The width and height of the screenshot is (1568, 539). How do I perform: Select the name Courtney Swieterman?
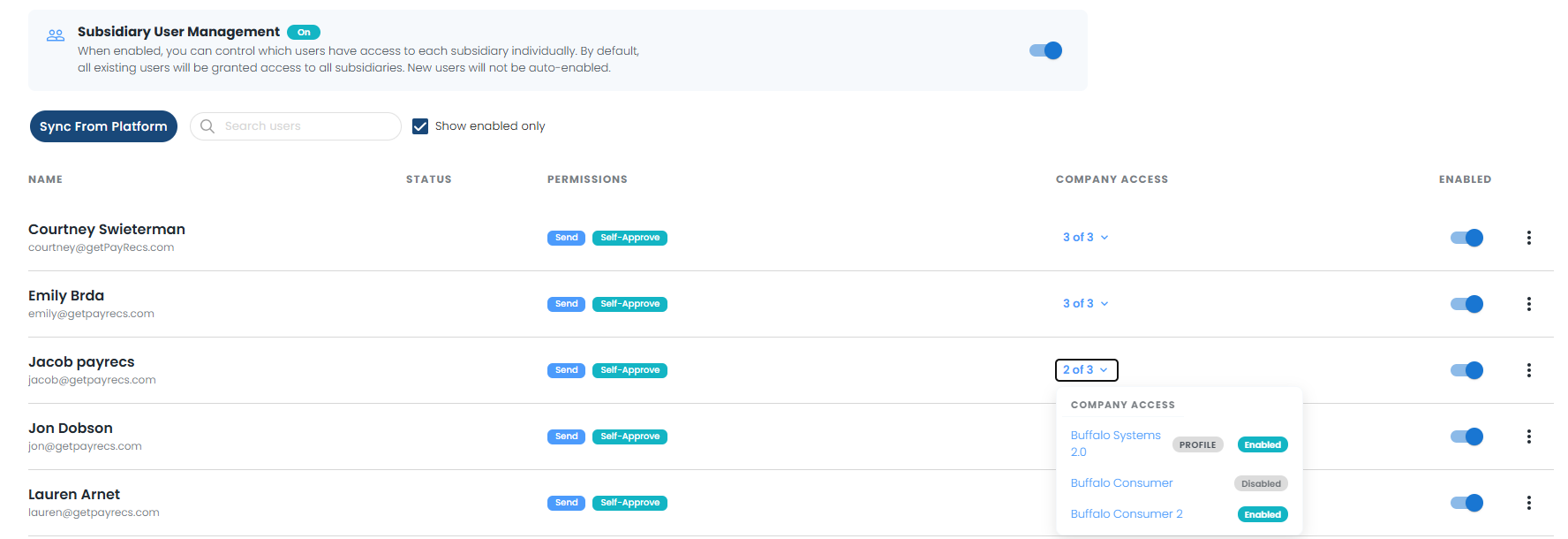coord(107,230)
